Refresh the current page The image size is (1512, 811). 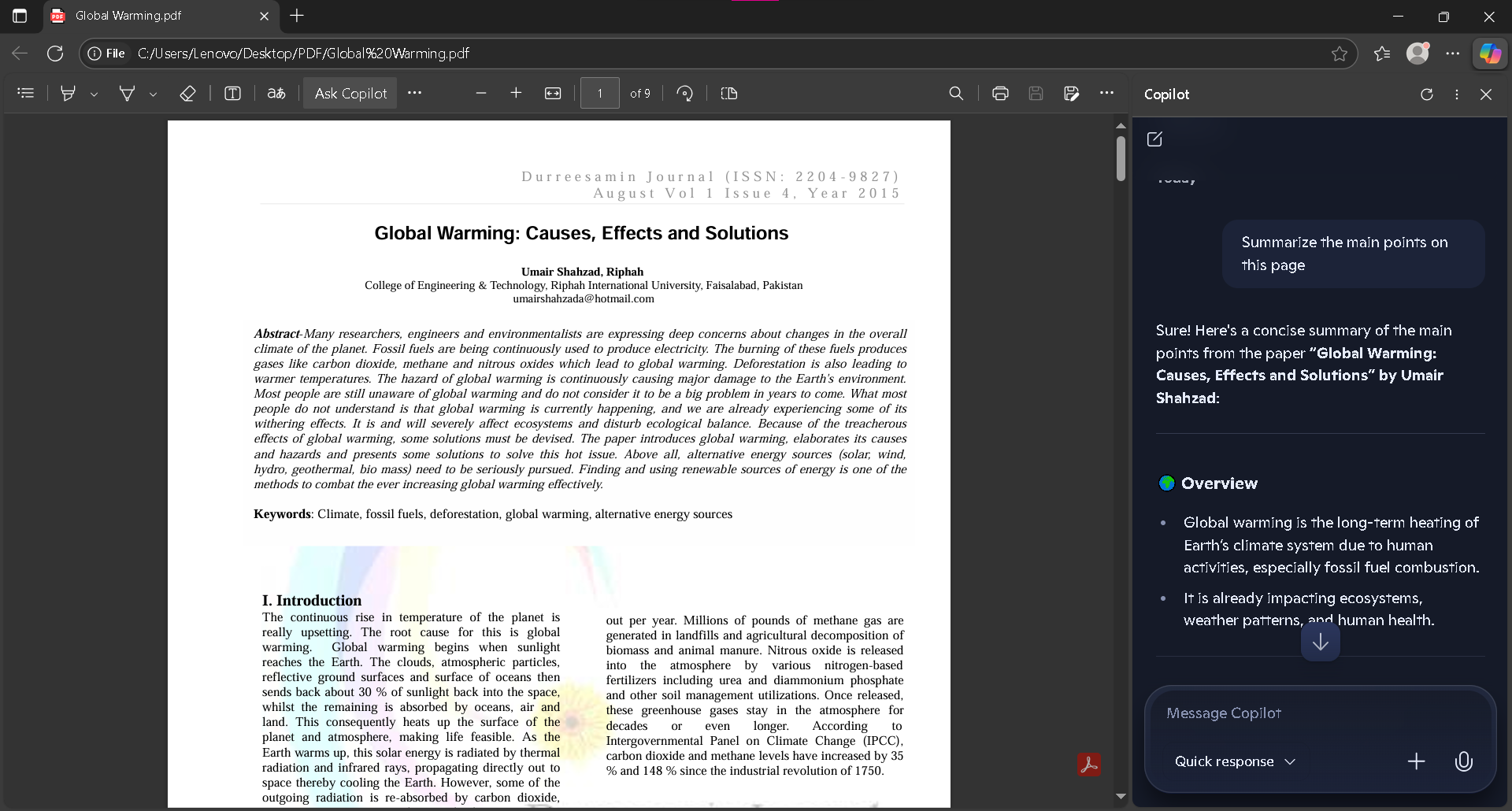tap(55, 54)
